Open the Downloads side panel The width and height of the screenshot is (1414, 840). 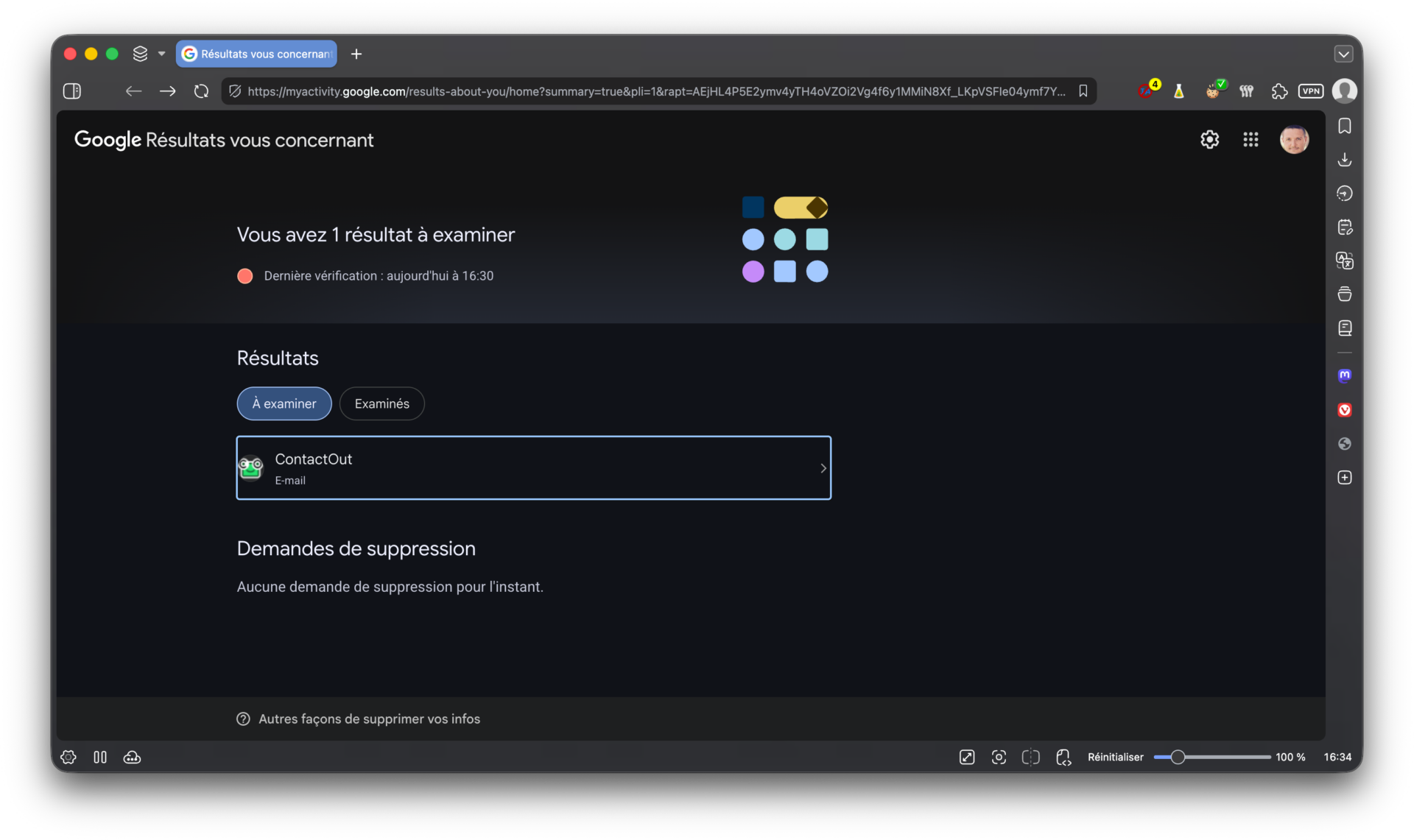pyautogui.click(x=1344, y=160)
